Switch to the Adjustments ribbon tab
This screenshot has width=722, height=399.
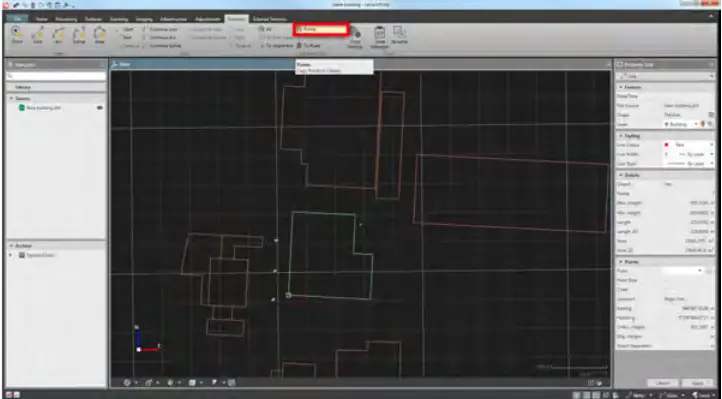207,19
